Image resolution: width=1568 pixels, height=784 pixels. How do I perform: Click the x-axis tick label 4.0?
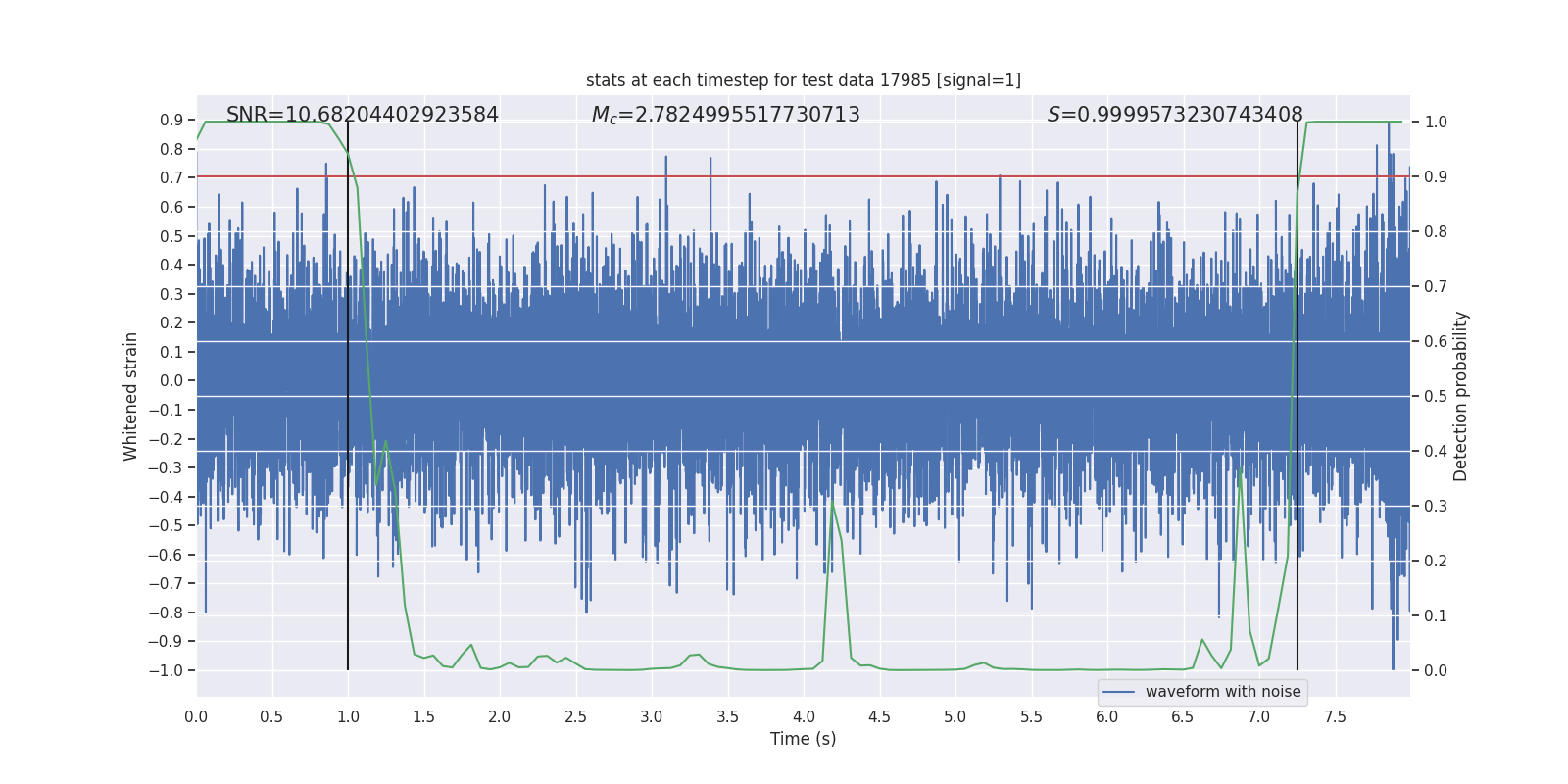click(804, 717)
